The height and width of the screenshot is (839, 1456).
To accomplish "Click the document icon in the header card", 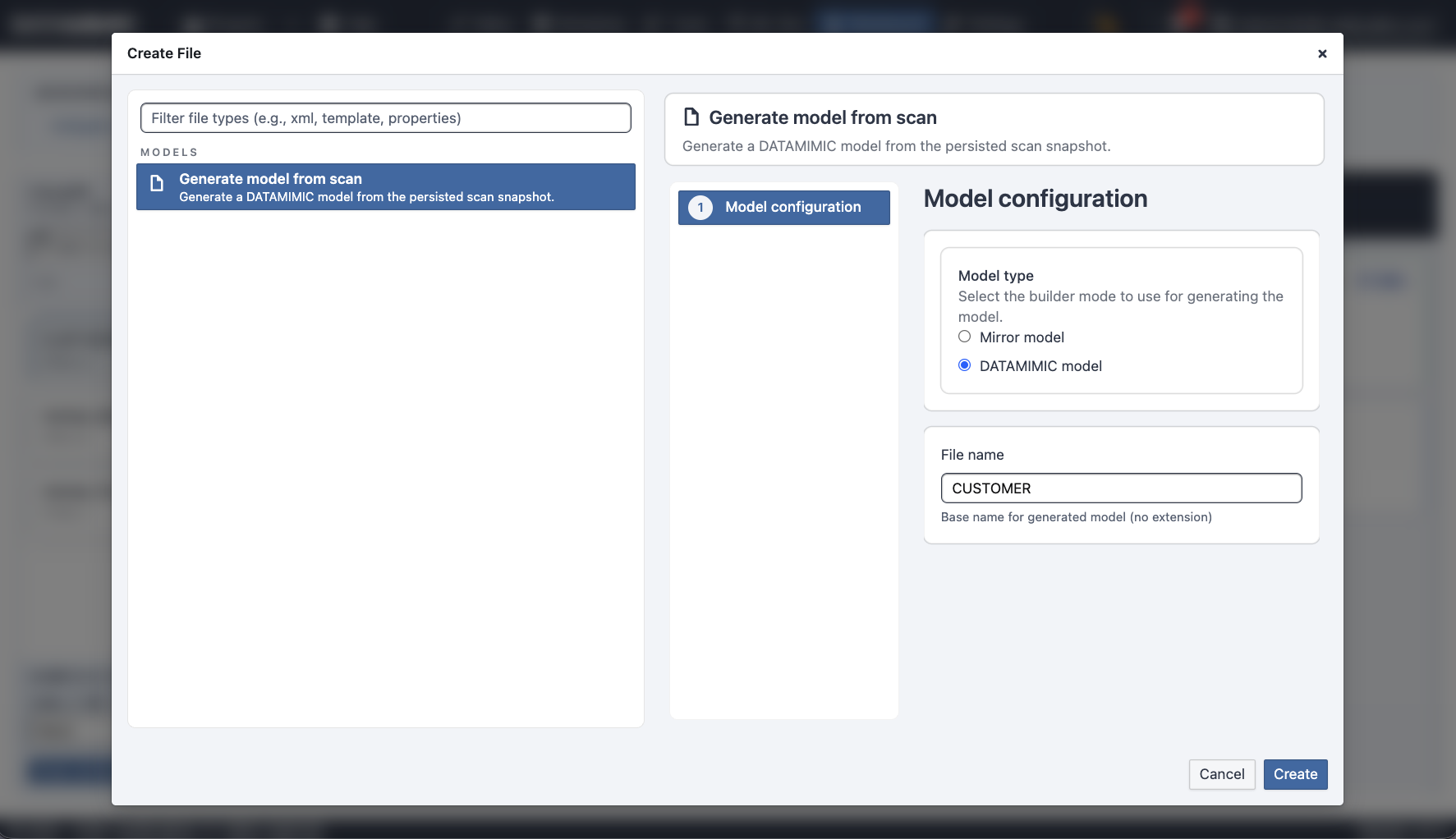I will click(x=691, y=117).
